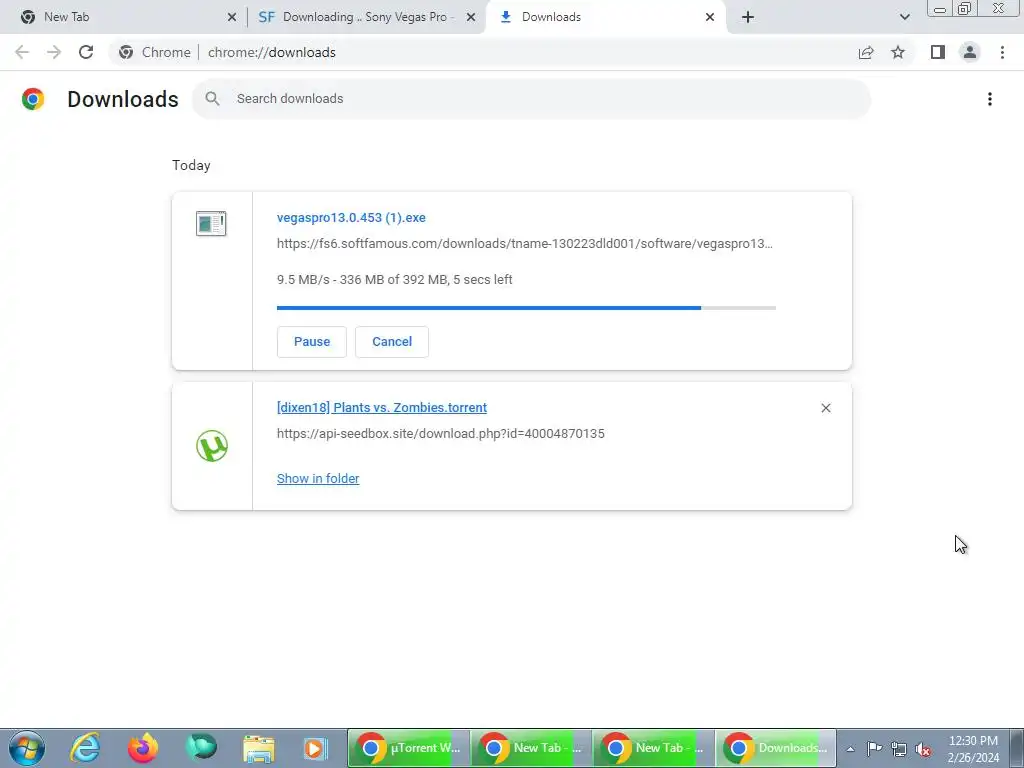Open the side panel icon
Image resolution: width=1024 pixels, height=768 pixels.
938,52
